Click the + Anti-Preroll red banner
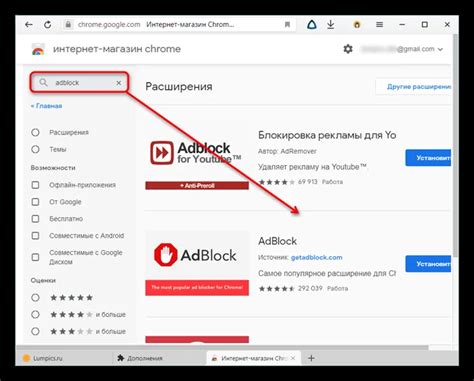 click(x=197, y=186)
